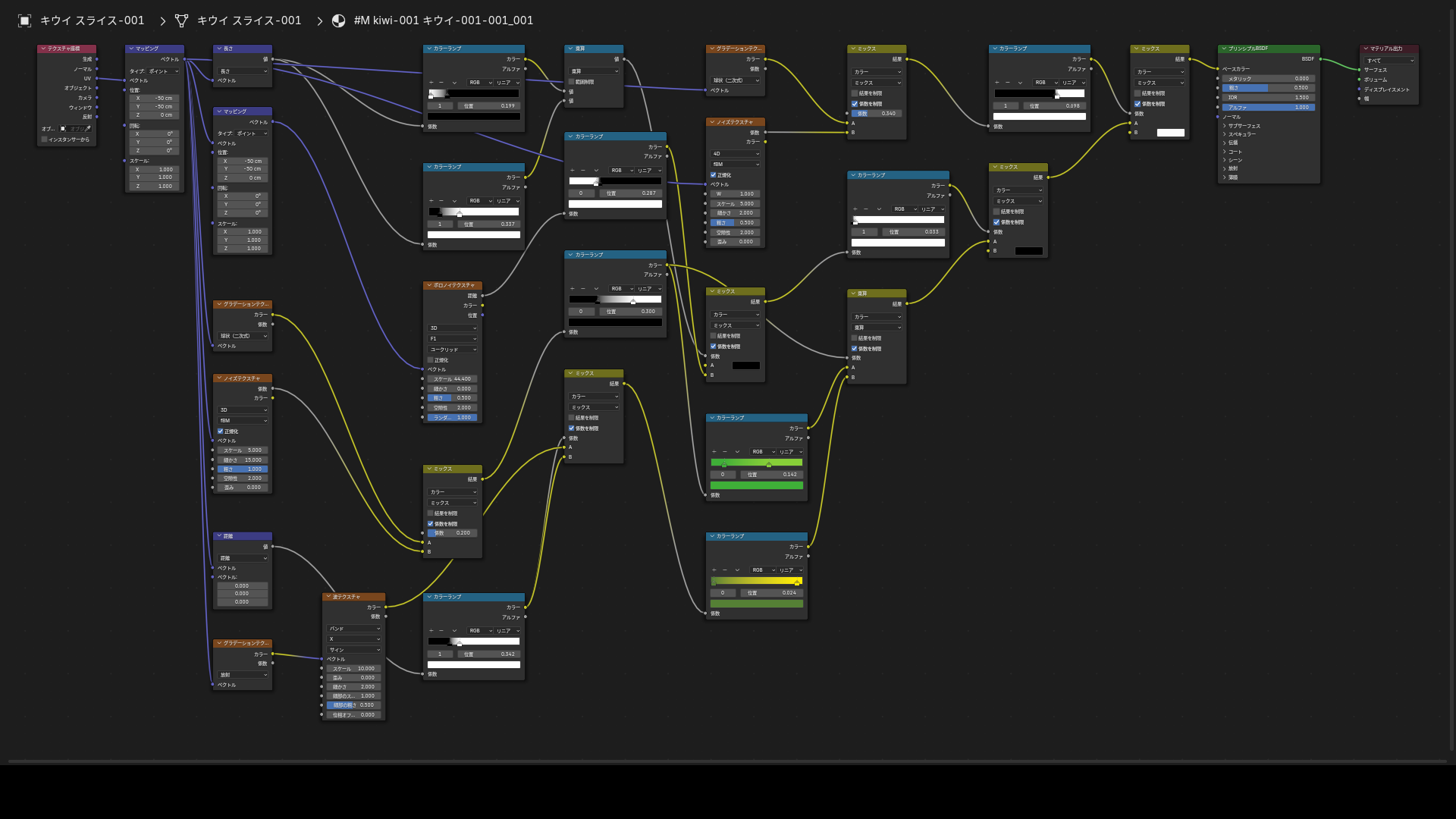Screen dimensions: 1456x819
Task: Click スケール 44.400 field in ボロノイテクスチャ
Action: coord(453,379)
